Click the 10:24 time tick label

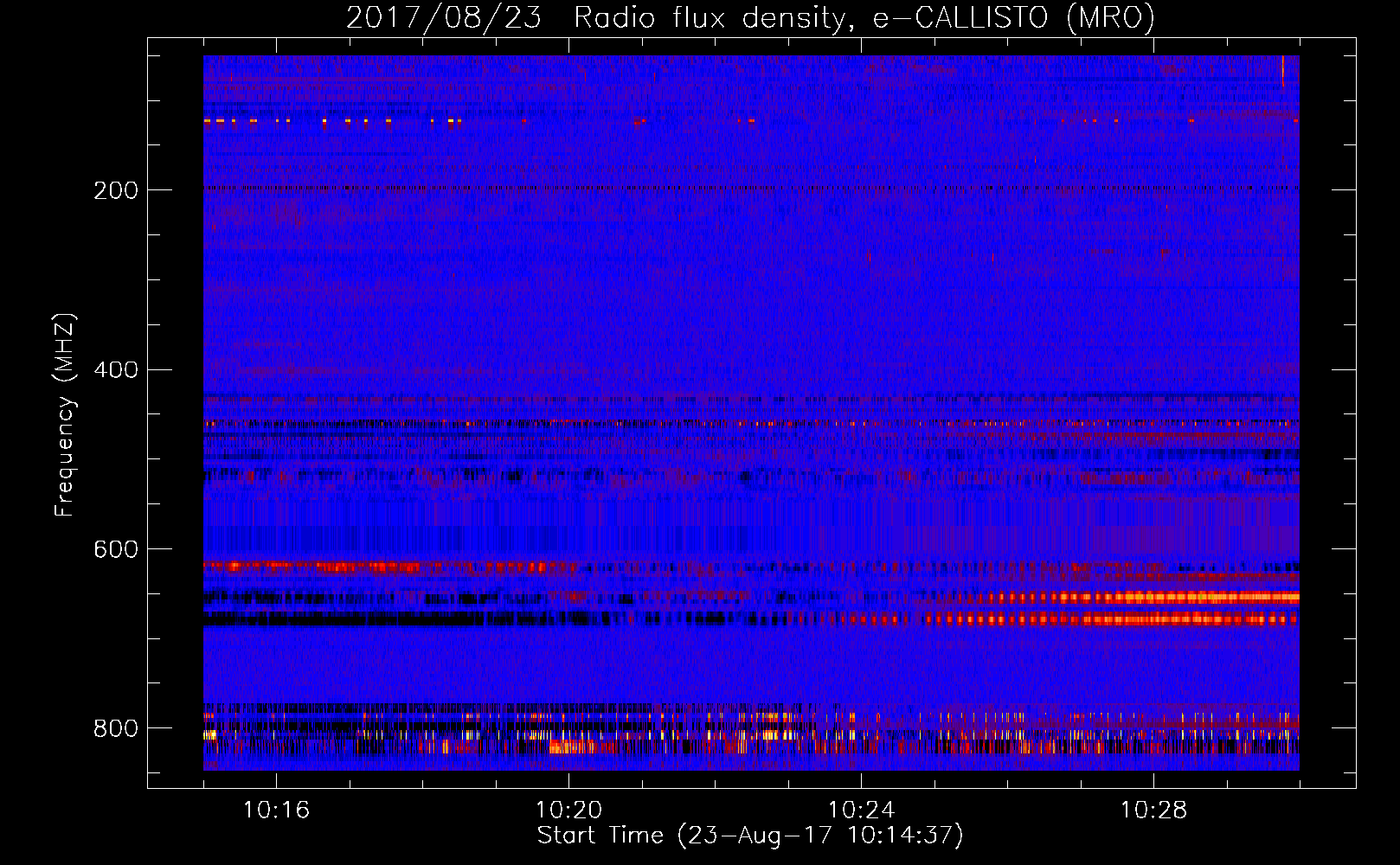[x=861, y=811]
